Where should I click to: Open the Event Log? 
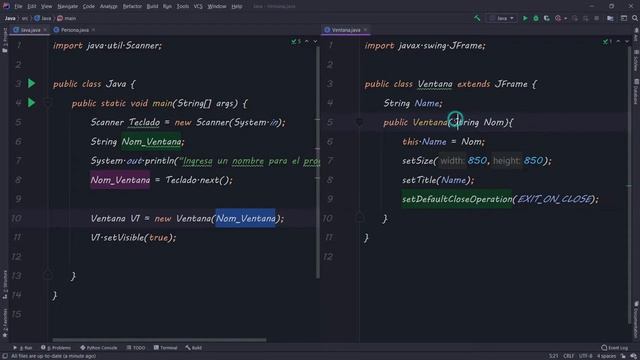click(615, 348)
